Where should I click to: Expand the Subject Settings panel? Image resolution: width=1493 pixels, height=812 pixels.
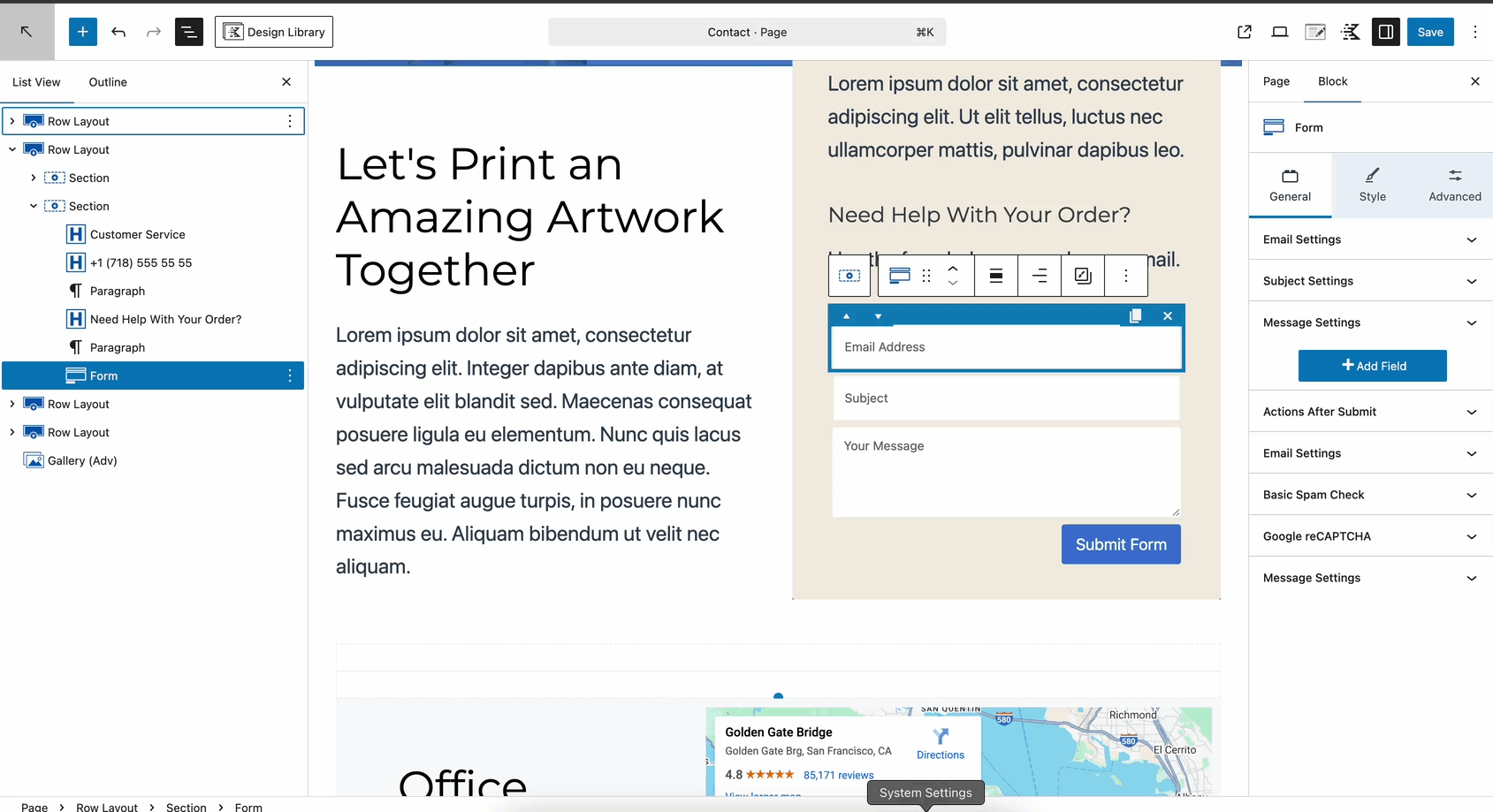pos(1370,281)
